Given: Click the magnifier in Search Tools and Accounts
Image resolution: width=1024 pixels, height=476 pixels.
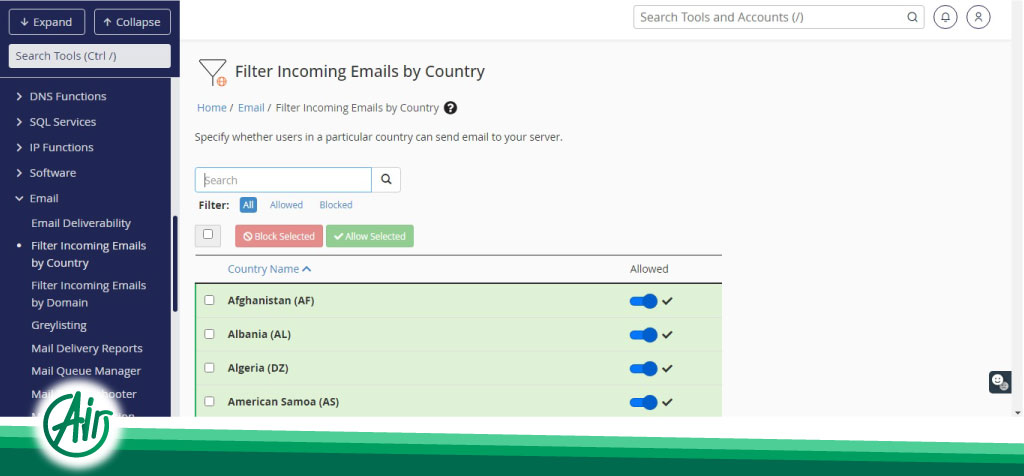Looking at the screenshot, I should click(x=912, y=18).
